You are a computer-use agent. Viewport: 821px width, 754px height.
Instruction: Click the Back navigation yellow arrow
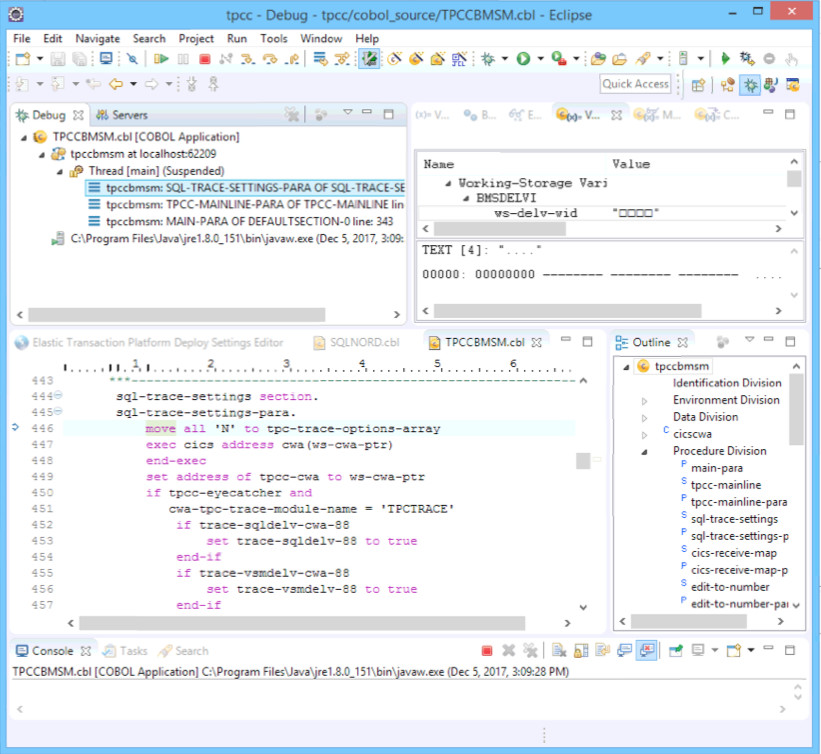click(116, 84)
